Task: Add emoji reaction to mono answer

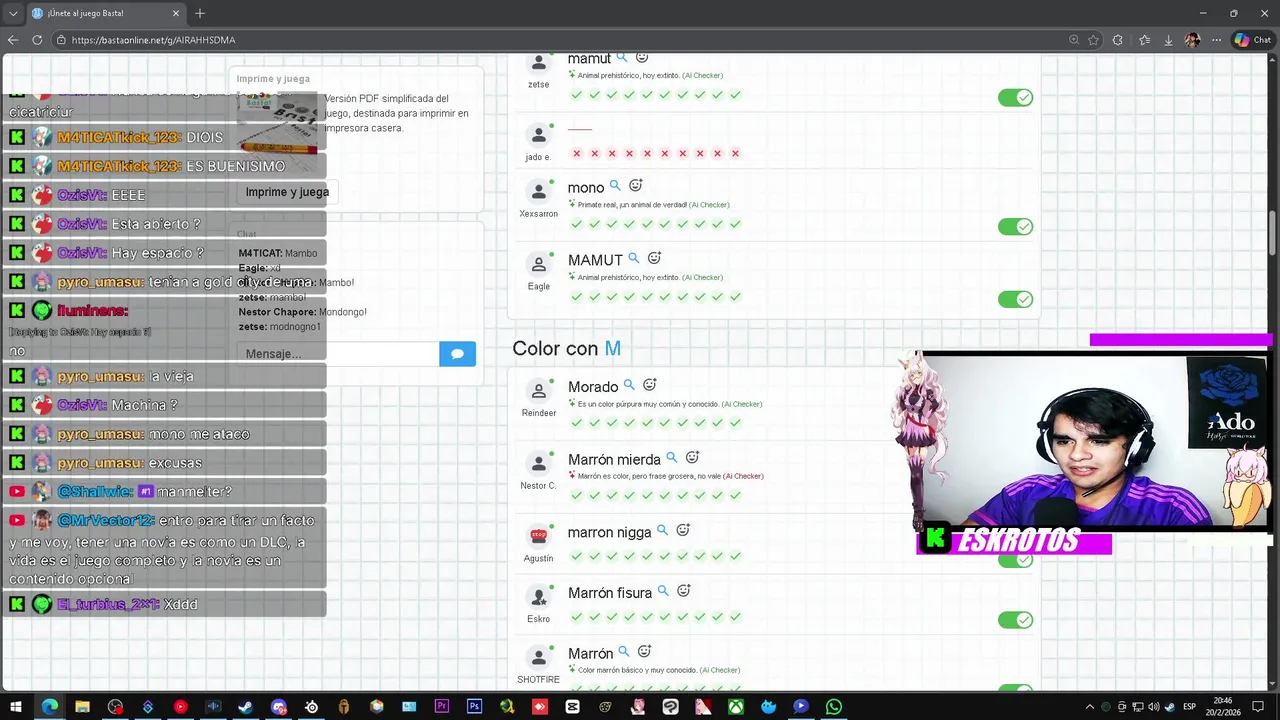Action: tap(635, 186)
